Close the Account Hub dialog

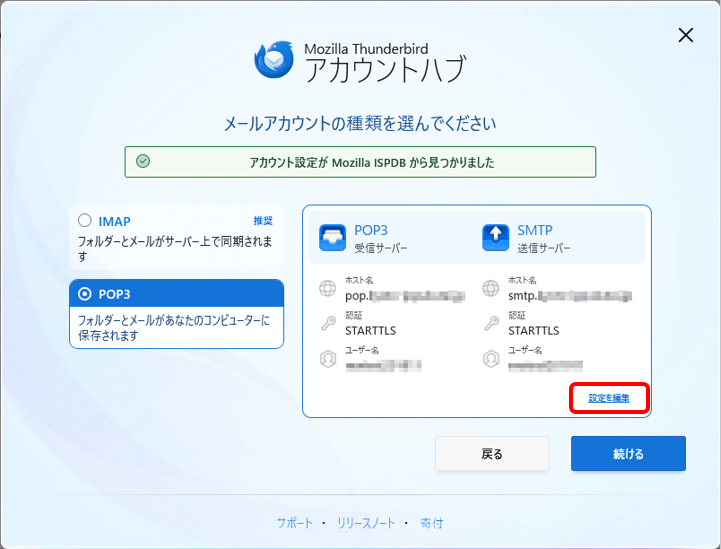click(686, 35)
